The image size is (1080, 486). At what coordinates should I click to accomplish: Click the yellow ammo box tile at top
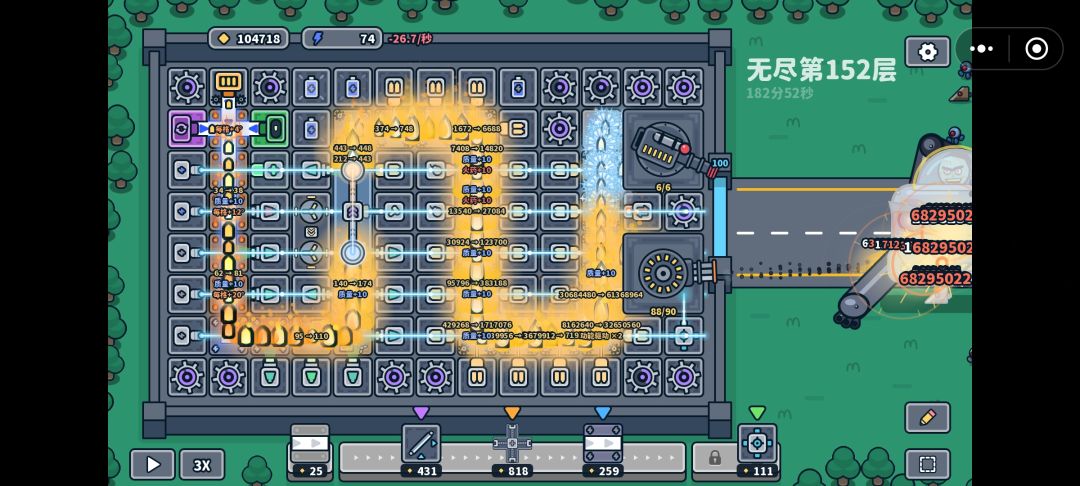point(228,83)
